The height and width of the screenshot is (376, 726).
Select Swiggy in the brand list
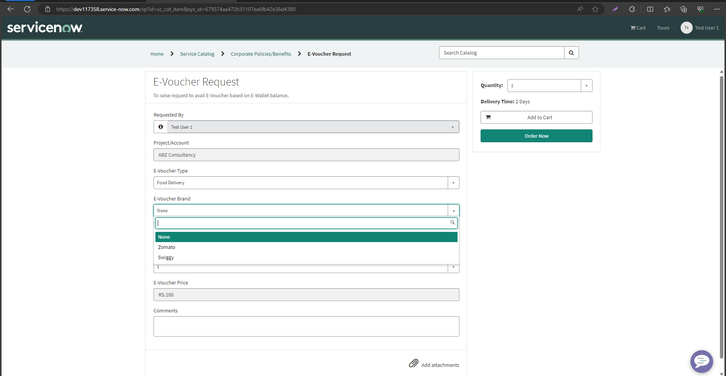(x=306, y=257)
